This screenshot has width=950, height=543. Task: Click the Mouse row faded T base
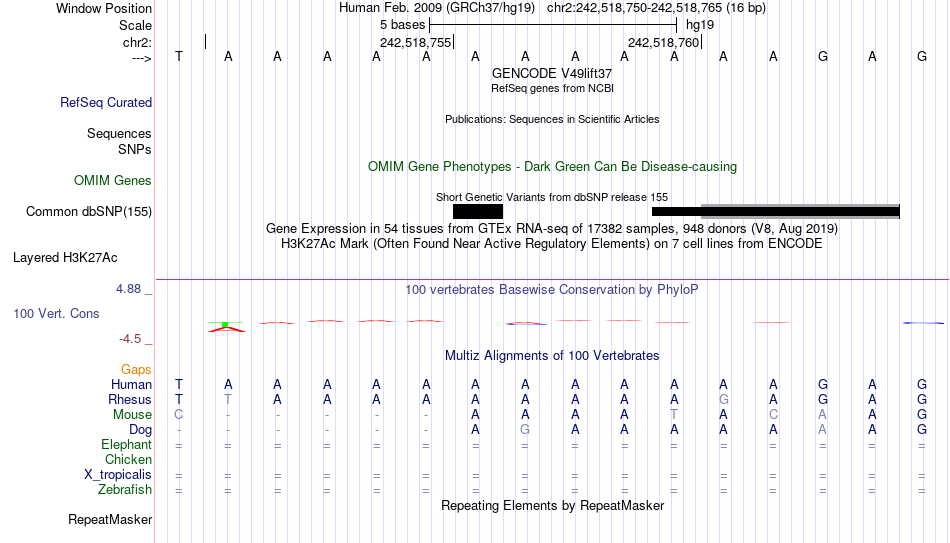pos(674,415)
